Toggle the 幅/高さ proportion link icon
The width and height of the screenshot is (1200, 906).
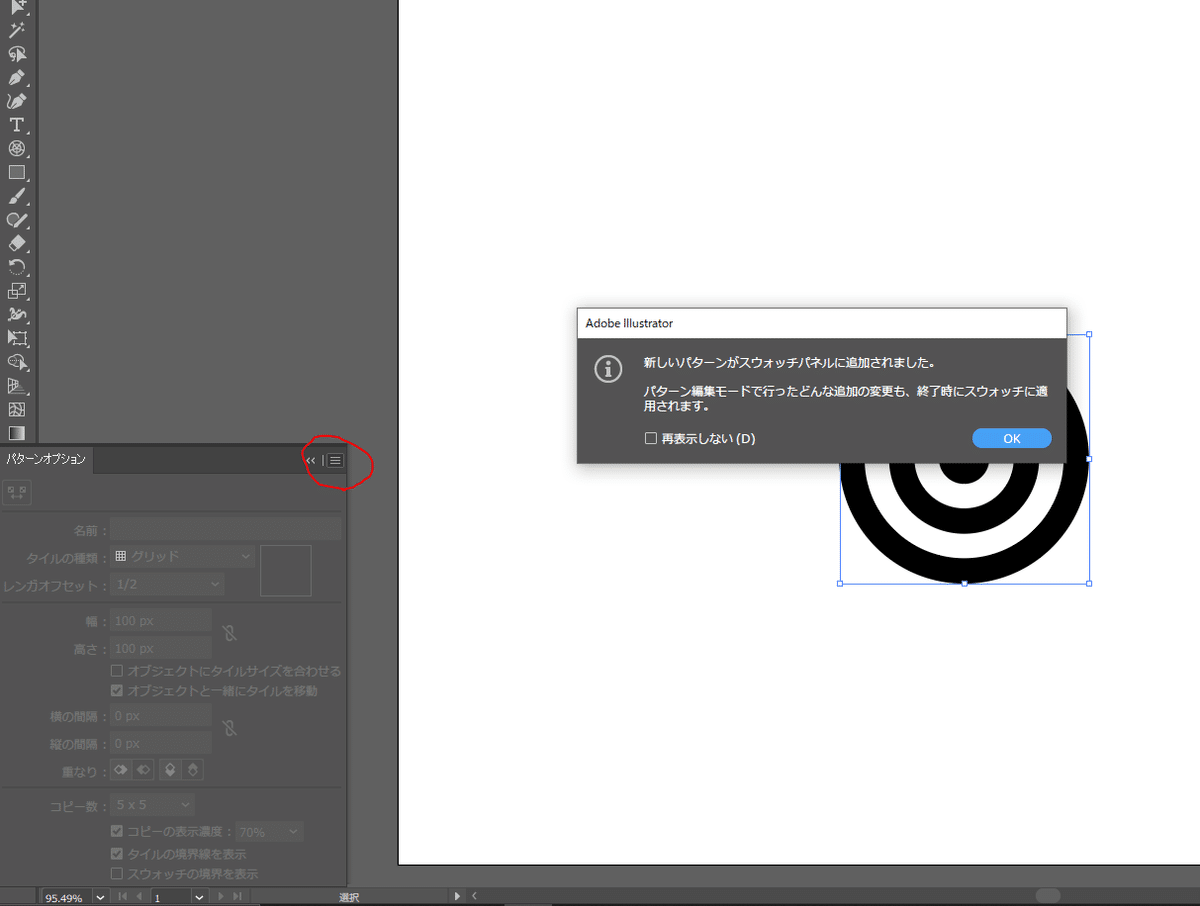coord(229,633)
